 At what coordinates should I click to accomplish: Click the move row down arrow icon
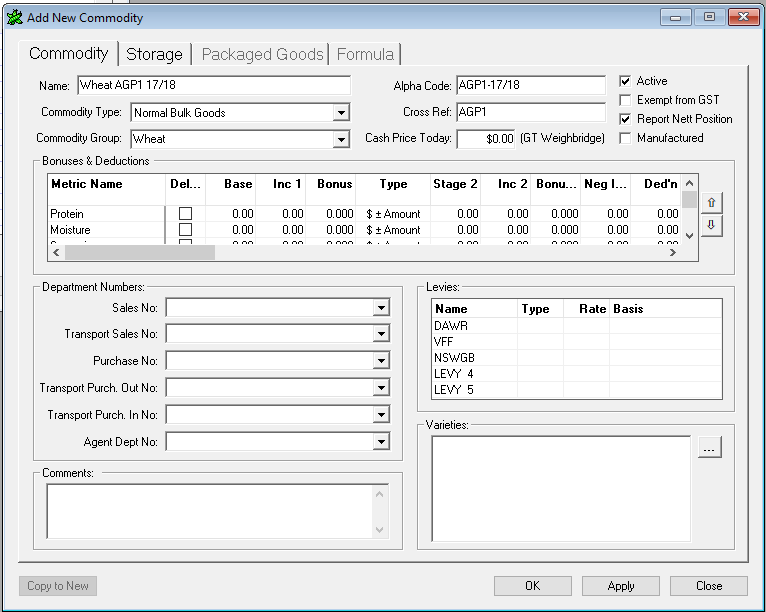click(x=711, y=226)
